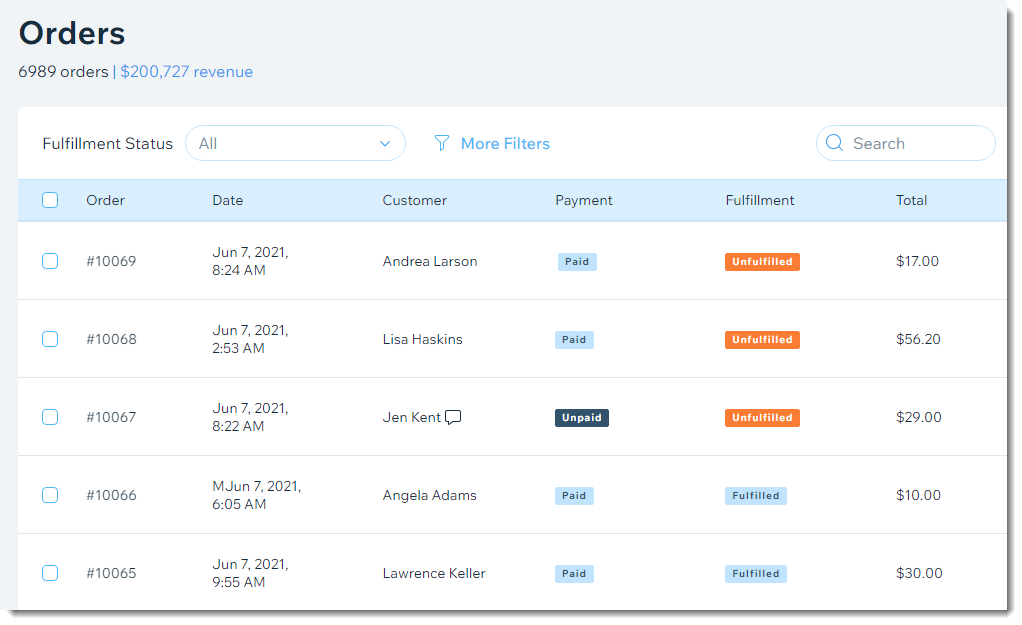Click the $17.00 total
Image resolution: width=1022 pixels, height=625 pixels.
point(918,261)
